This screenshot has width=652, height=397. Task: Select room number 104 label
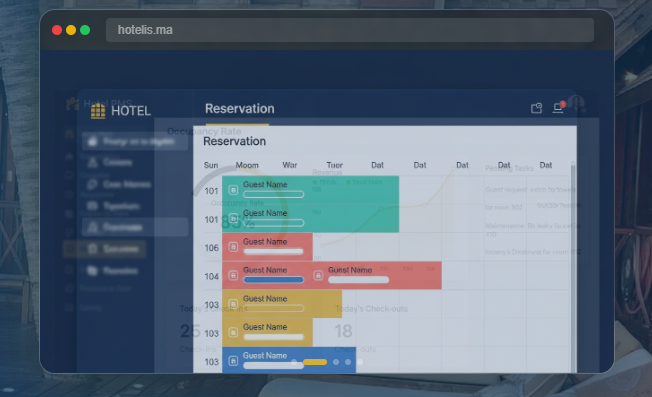(x=212, y=276)
